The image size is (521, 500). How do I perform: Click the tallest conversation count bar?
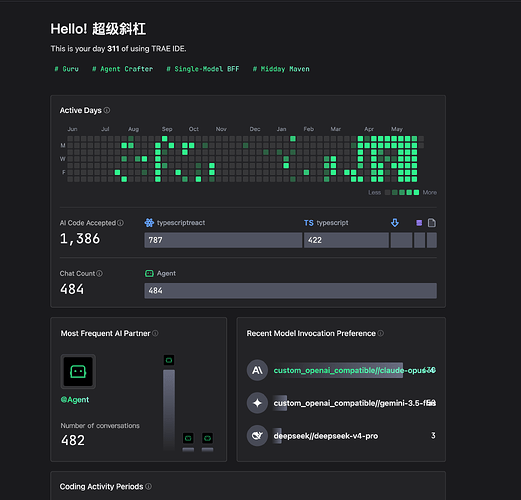[169, 410]
